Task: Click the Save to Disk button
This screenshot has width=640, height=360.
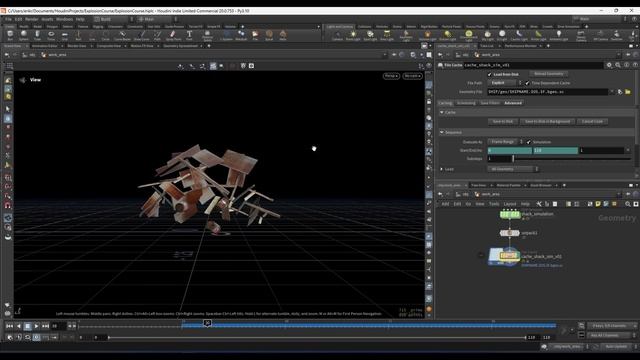Action: [x=502, y=122]
